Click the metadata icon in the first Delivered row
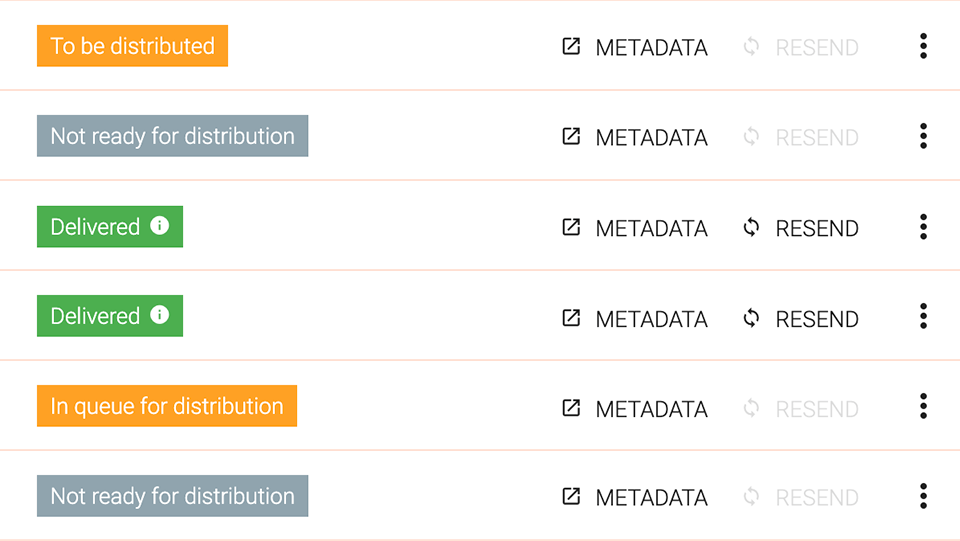The height and width of the screenshot is (541, 960). [x=571, y=227]
